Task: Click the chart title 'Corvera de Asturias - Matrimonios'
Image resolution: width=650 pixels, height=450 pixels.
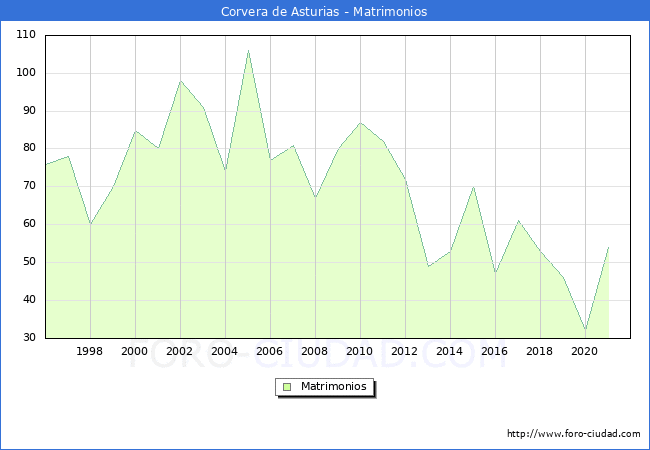Action: pyautogui.click(x=324, y=11)
